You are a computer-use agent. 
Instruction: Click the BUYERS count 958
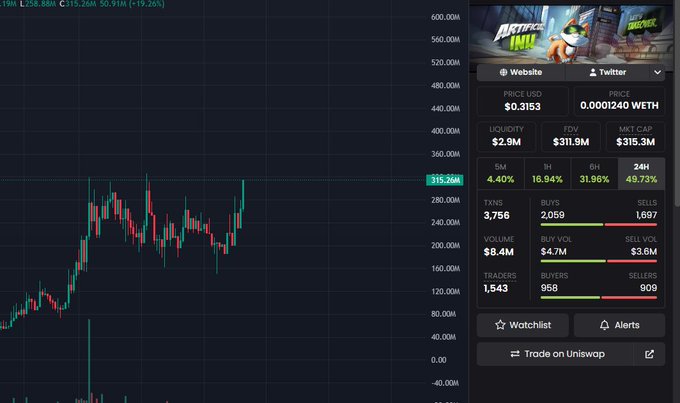coord(549,288)
